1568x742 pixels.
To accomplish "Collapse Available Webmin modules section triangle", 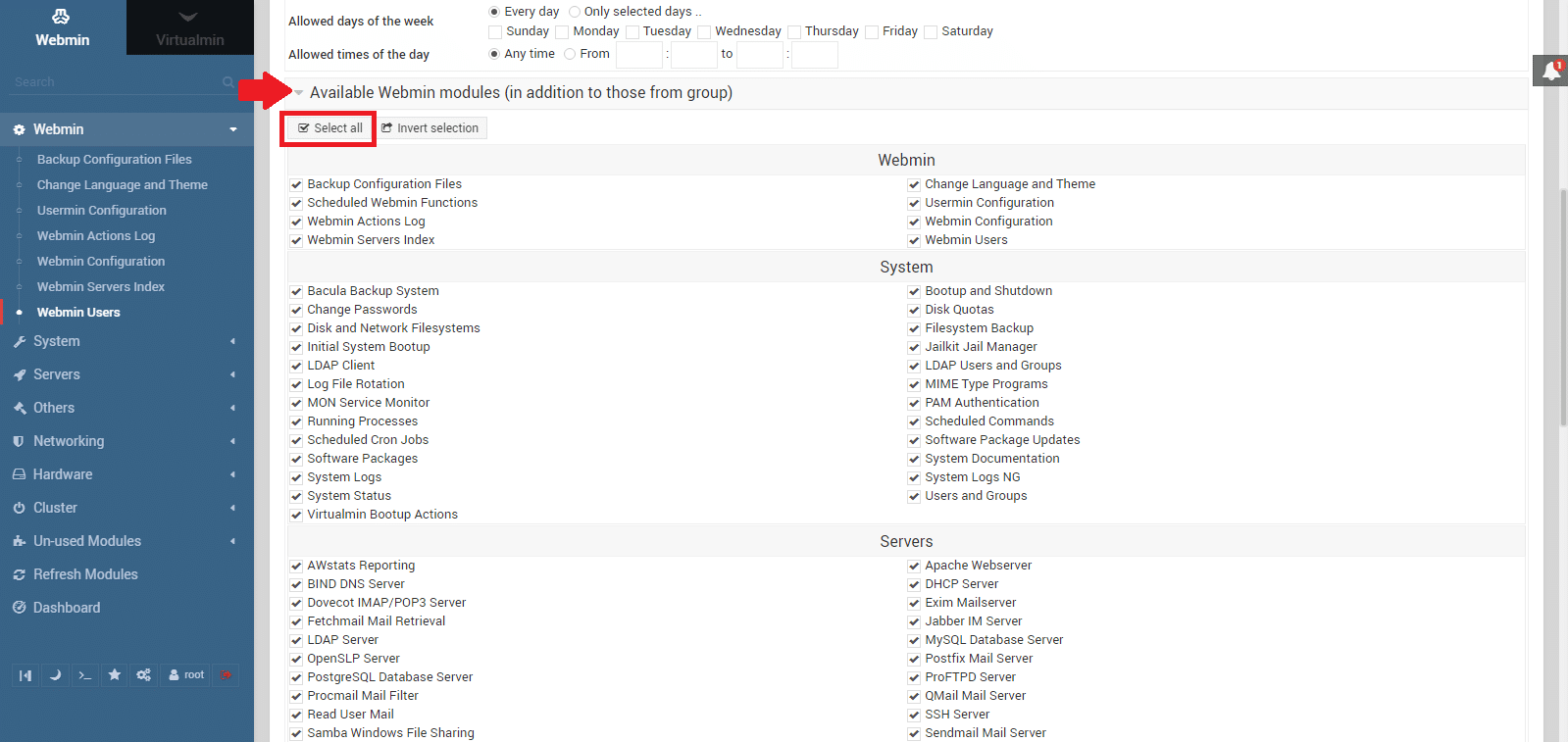I will pyautogui.click(x=299, y=93).
